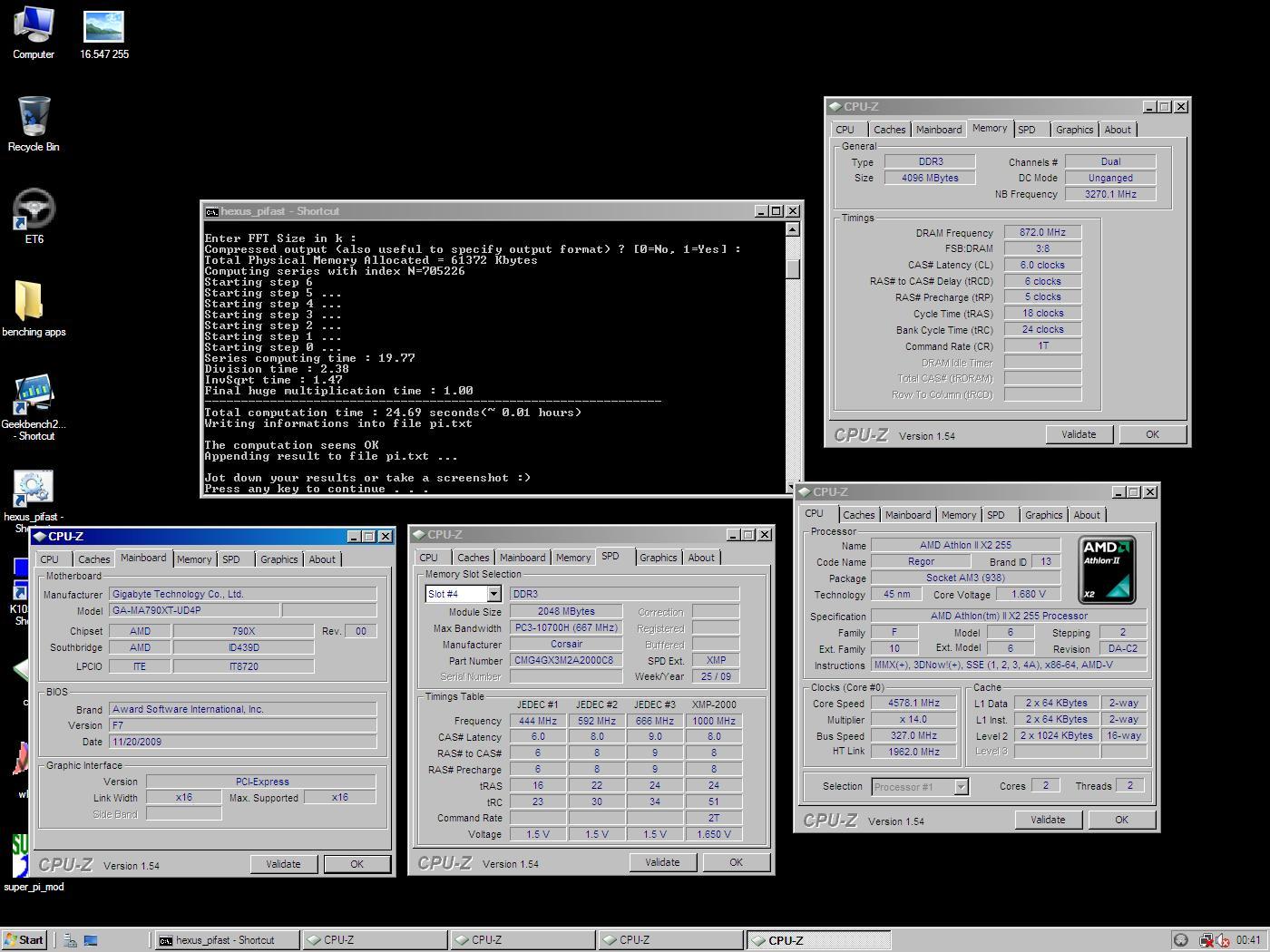Viewport: 1270px width, 952px height.
Task: Click OK in CPU window of CPU-Z
Action: click(x=1122, y=820)
